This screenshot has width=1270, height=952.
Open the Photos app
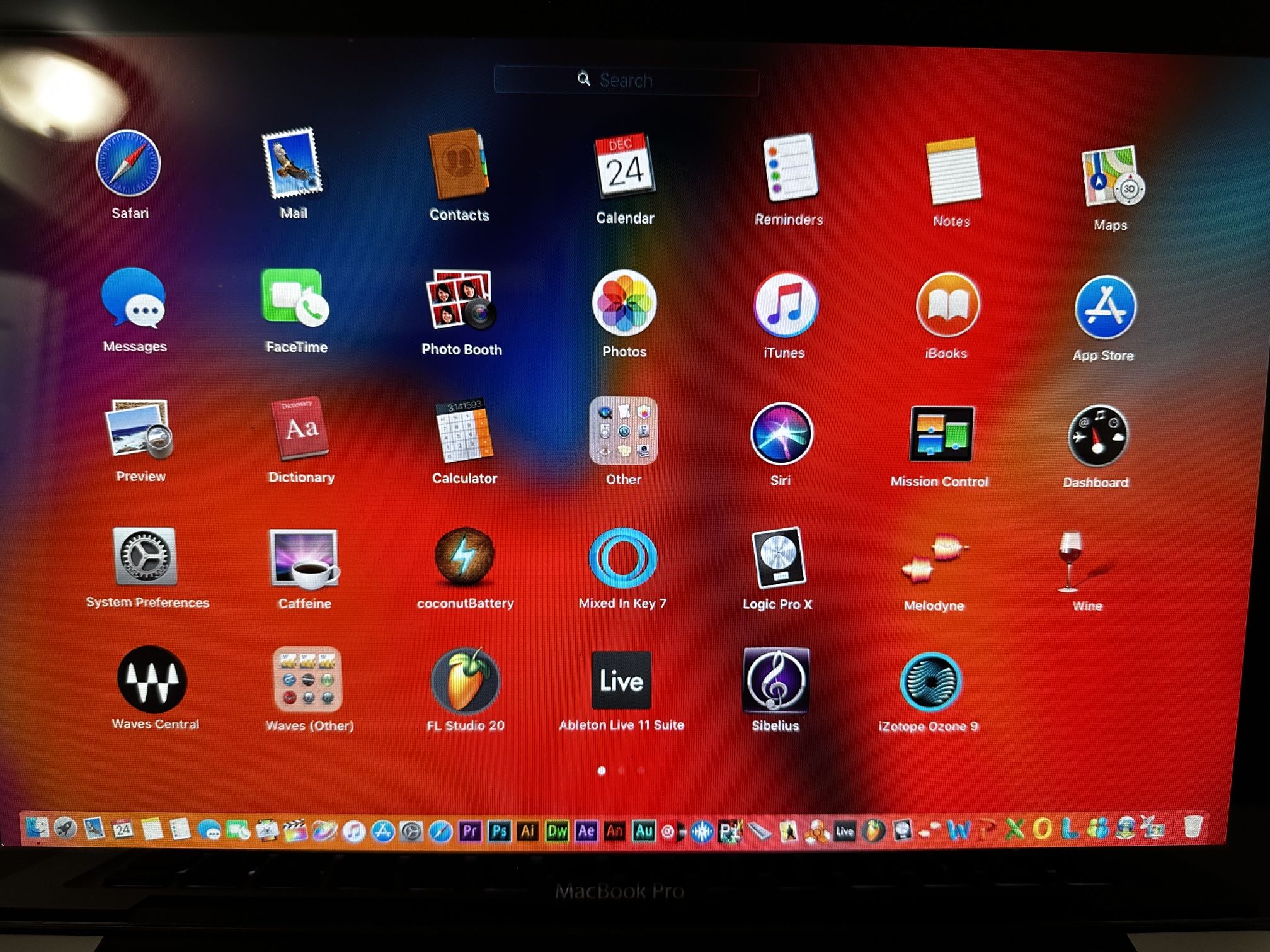pos(624,303)
